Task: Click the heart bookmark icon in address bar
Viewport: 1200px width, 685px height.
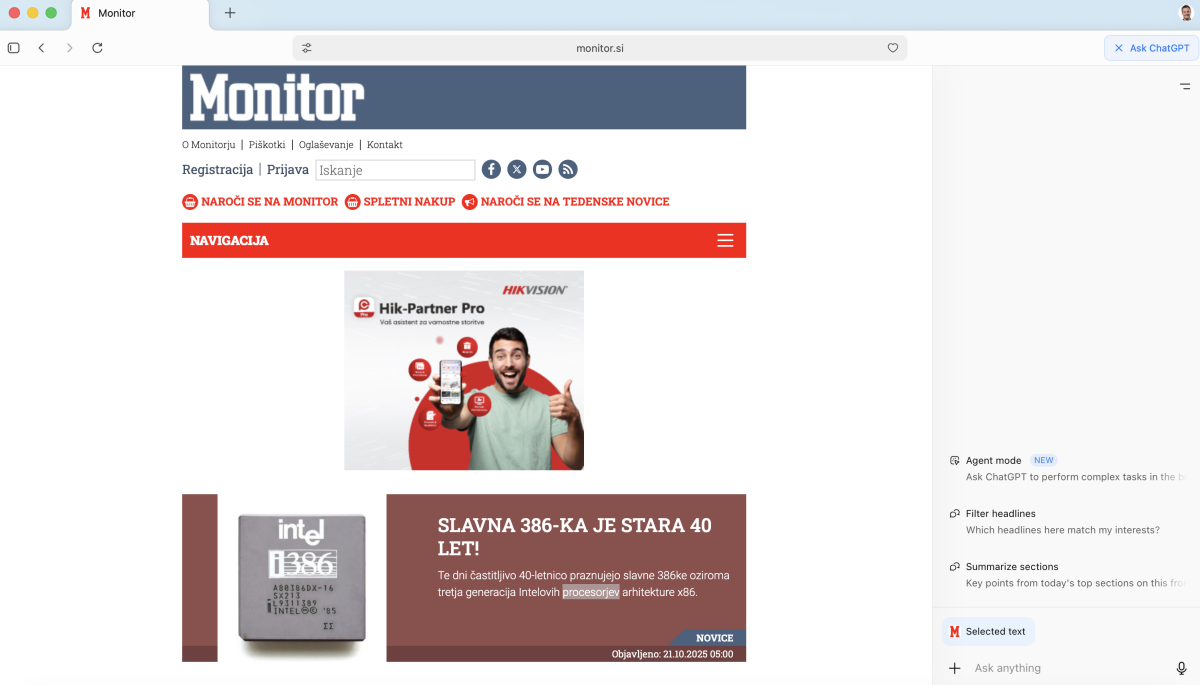Action: click(x=893, y=48)
